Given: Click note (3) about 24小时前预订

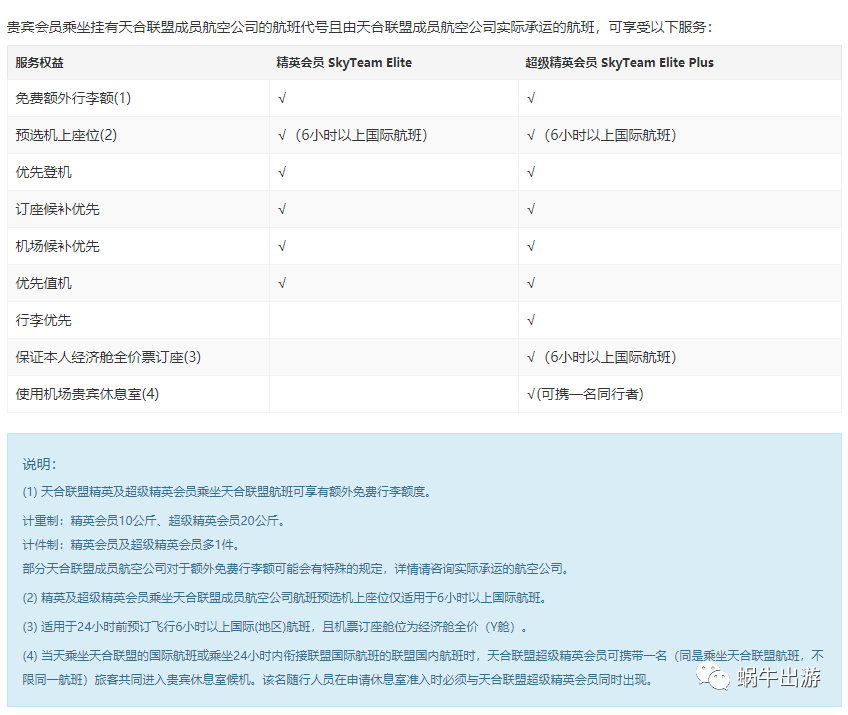Looking at the screenshot, I should click(x=275, y=627).
